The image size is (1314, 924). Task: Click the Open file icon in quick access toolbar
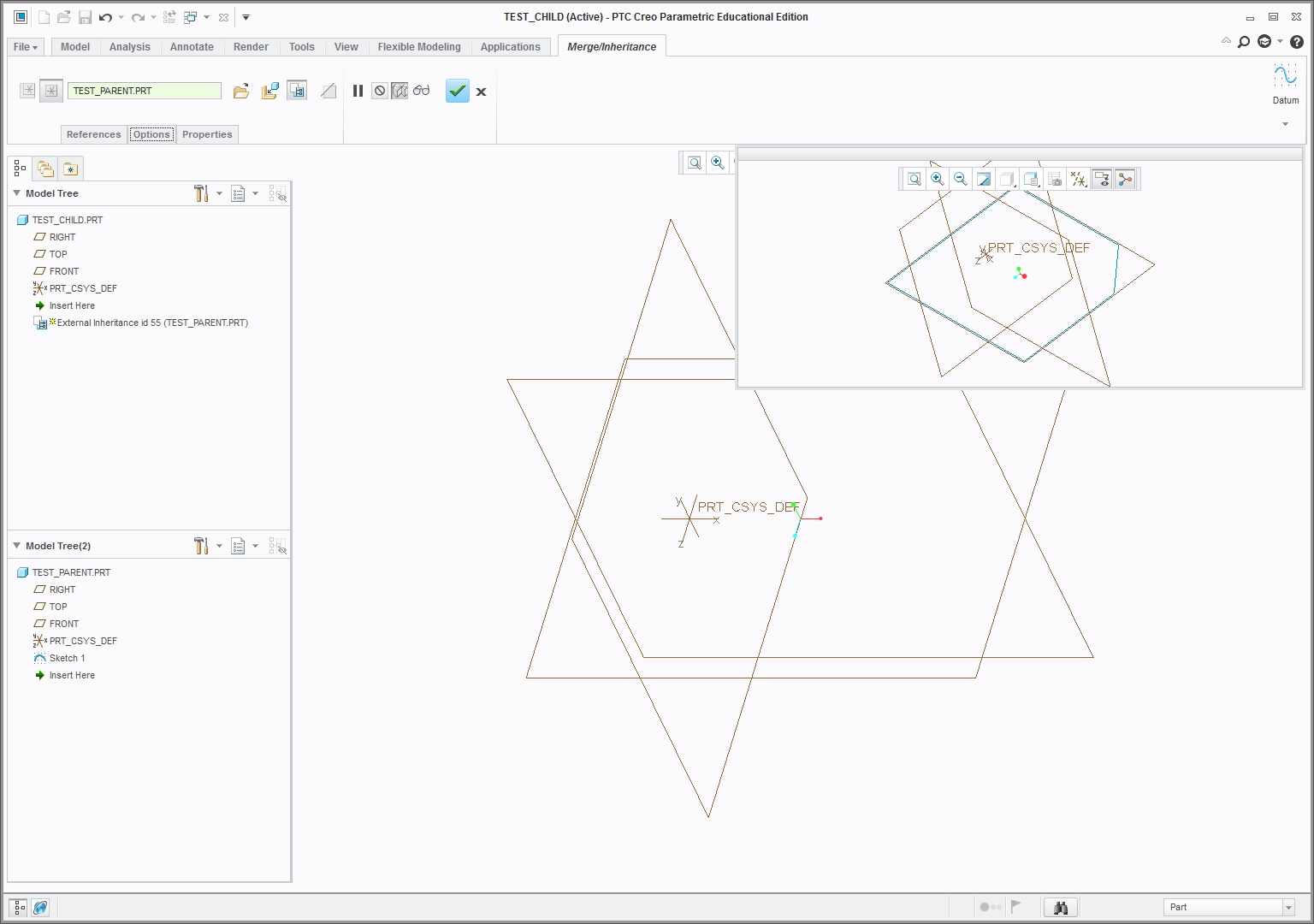(x=64, y=17)
